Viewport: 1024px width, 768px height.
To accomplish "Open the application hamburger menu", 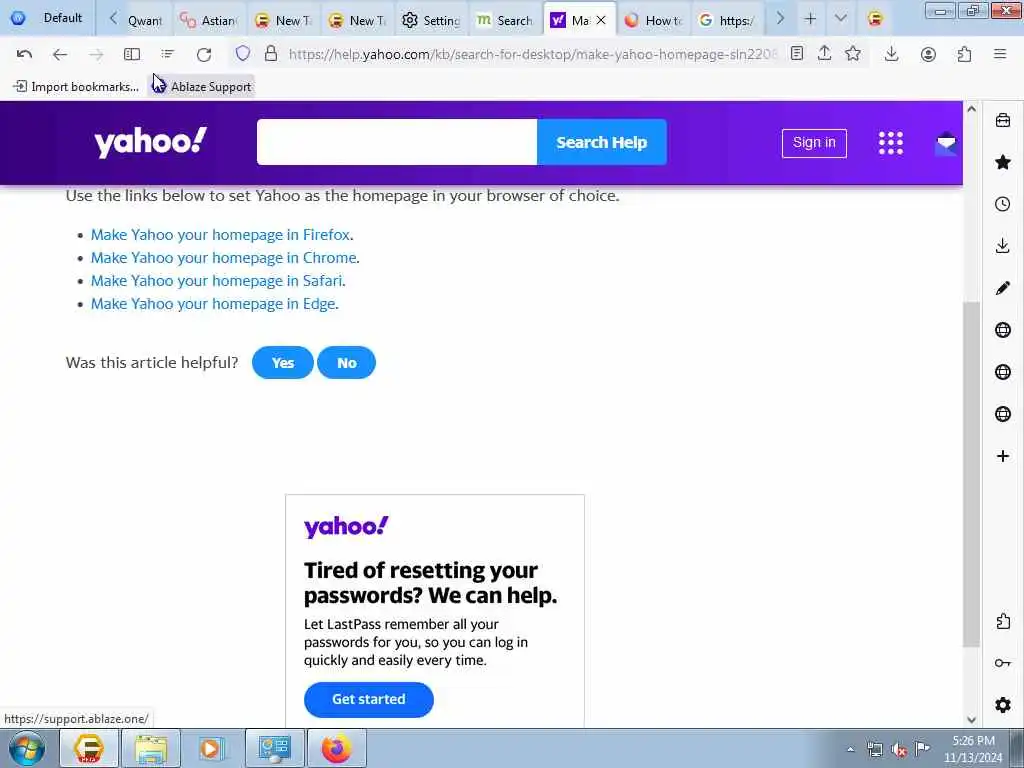I will coord(1000,54).
